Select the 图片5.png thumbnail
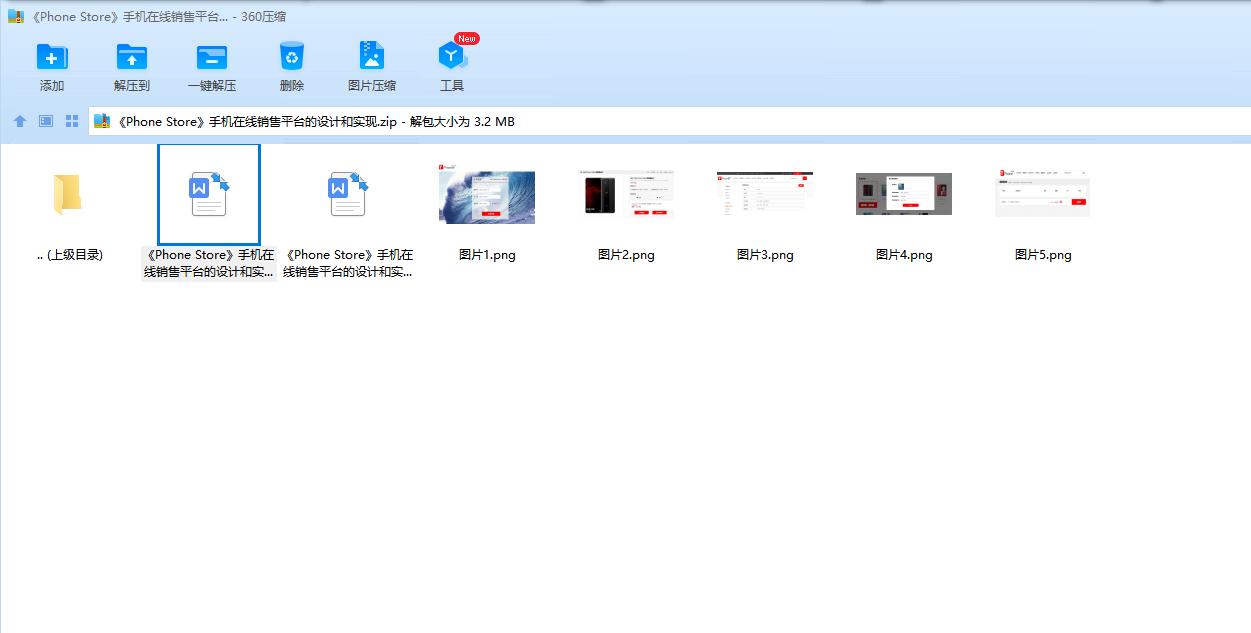 coord(1043,192)
